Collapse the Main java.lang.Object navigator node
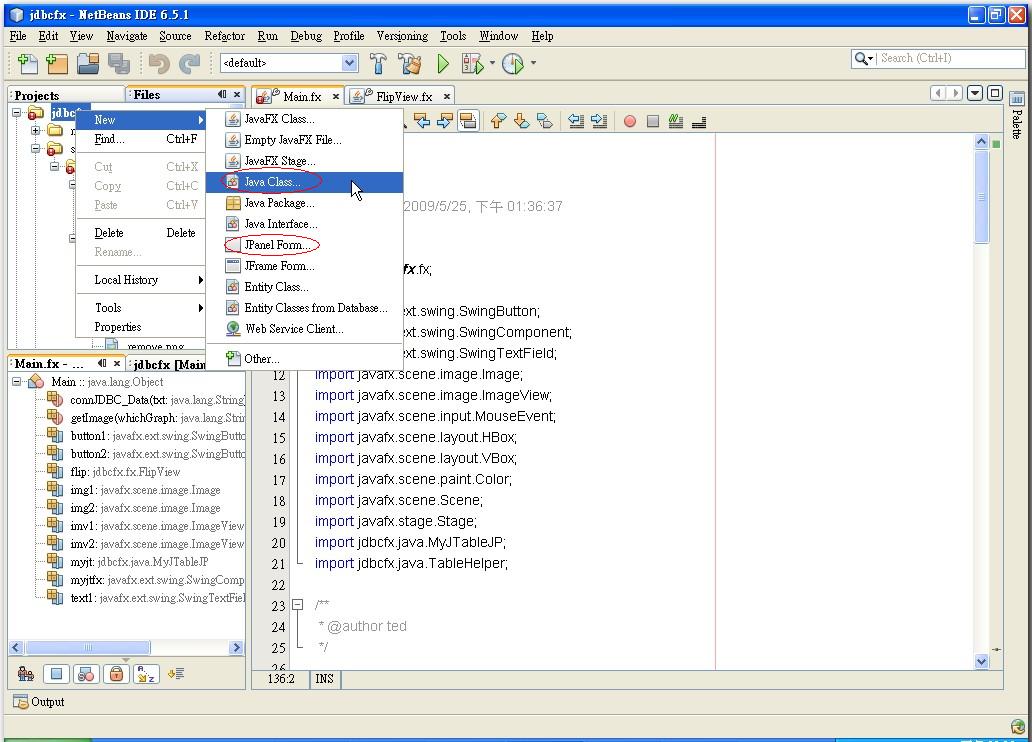Viewport: 1032px width, 742px height. point(16,382)
